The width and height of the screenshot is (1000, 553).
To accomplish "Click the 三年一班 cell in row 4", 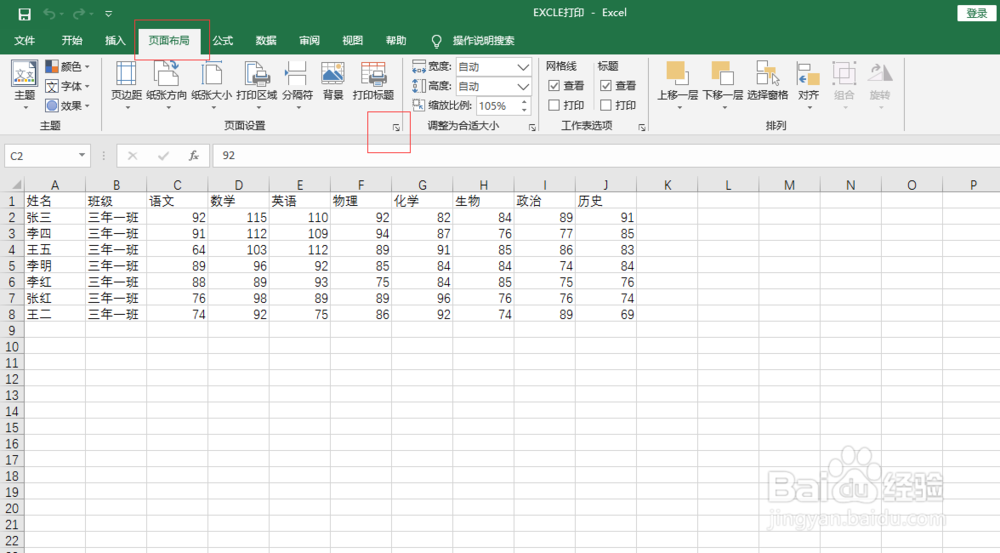I will pos(116,250).
